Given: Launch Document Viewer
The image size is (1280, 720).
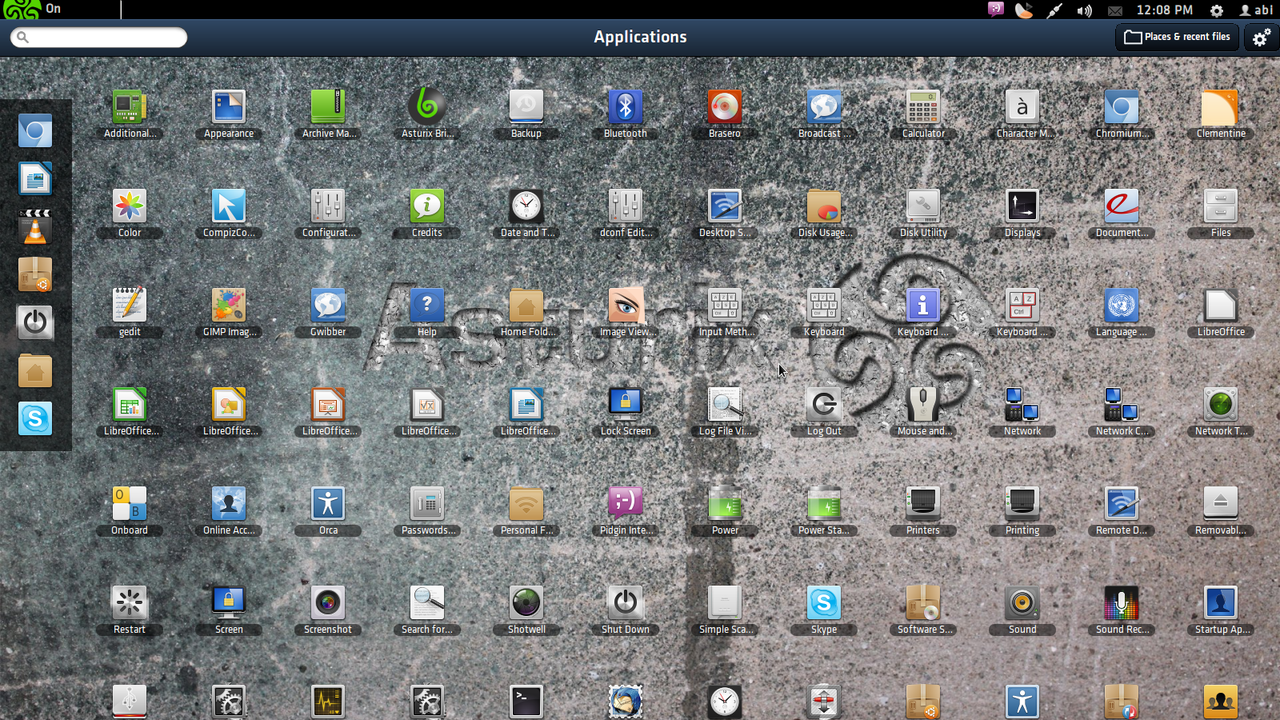Looking at the screenshot, I should point(1121,206).
